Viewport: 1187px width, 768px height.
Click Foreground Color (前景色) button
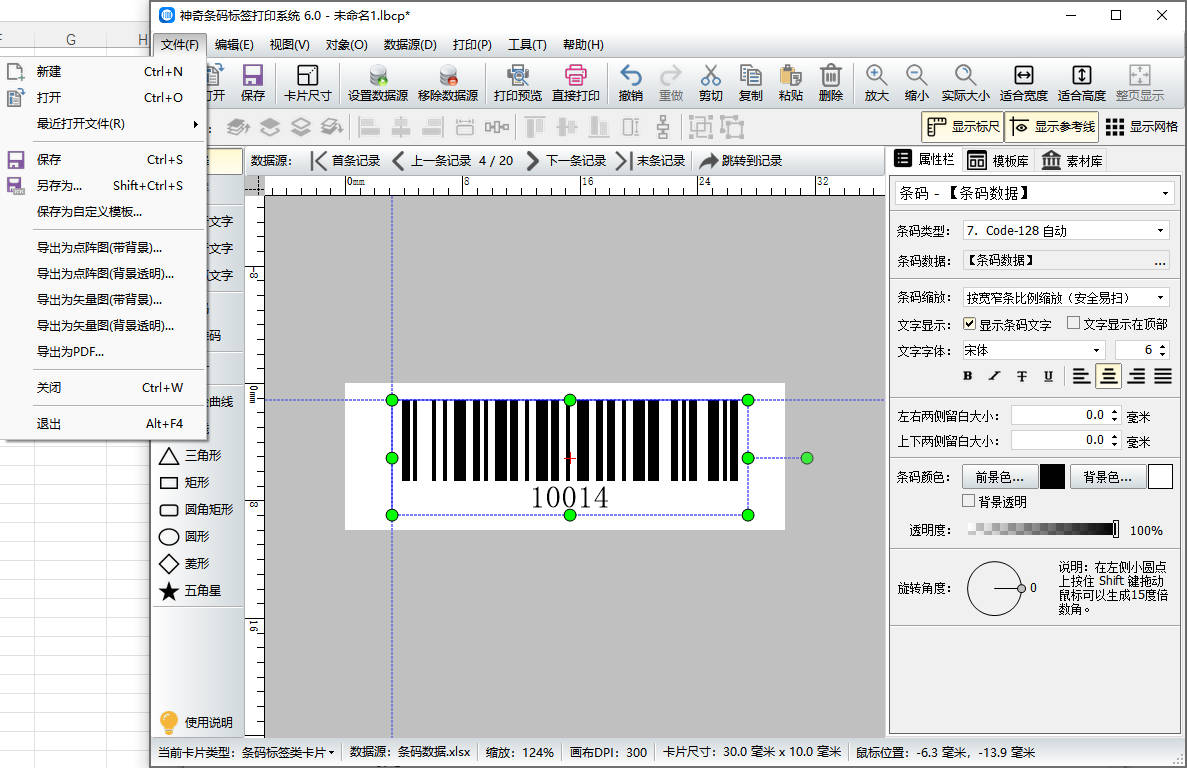click(x=999, y=477)
